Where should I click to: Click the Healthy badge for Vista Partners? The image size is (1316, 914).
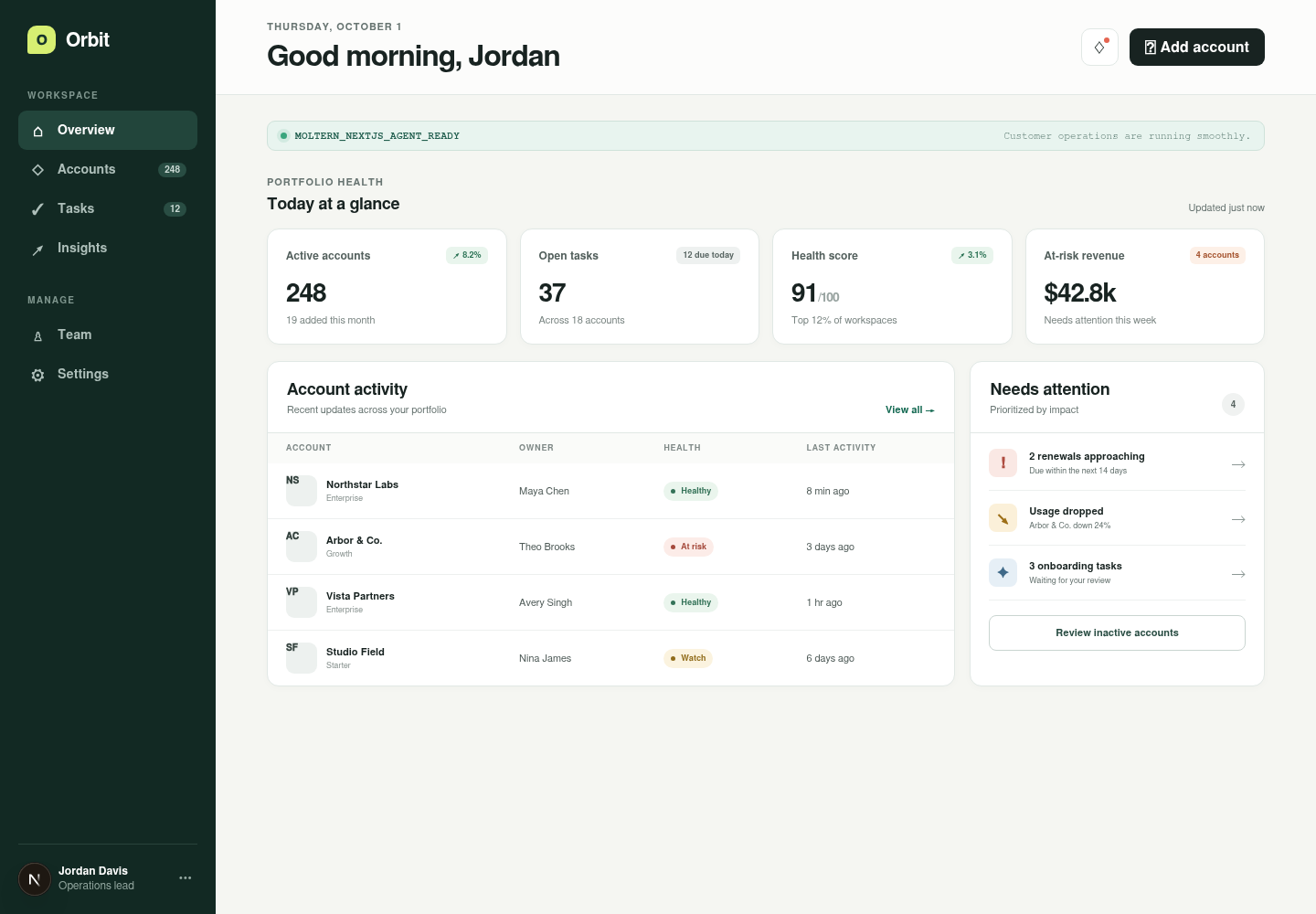(x=691, y=602)
